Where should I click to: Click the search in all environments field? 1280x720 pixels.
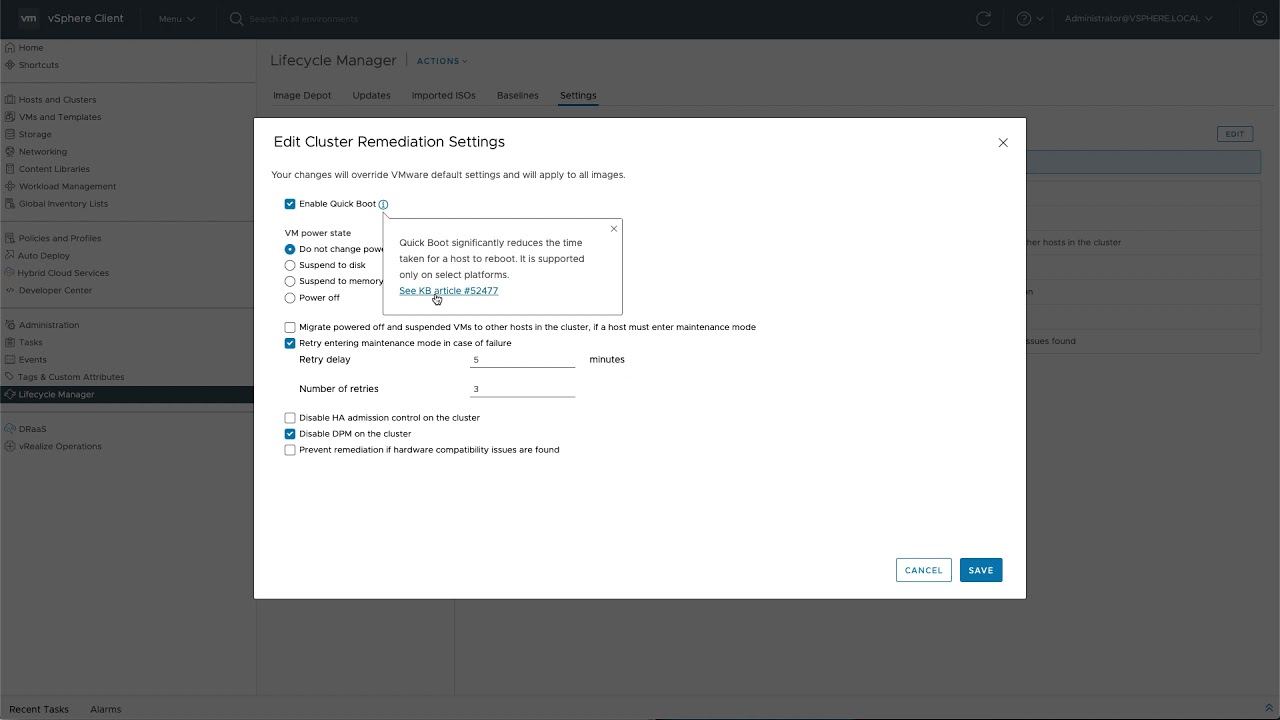coord(303,19)
